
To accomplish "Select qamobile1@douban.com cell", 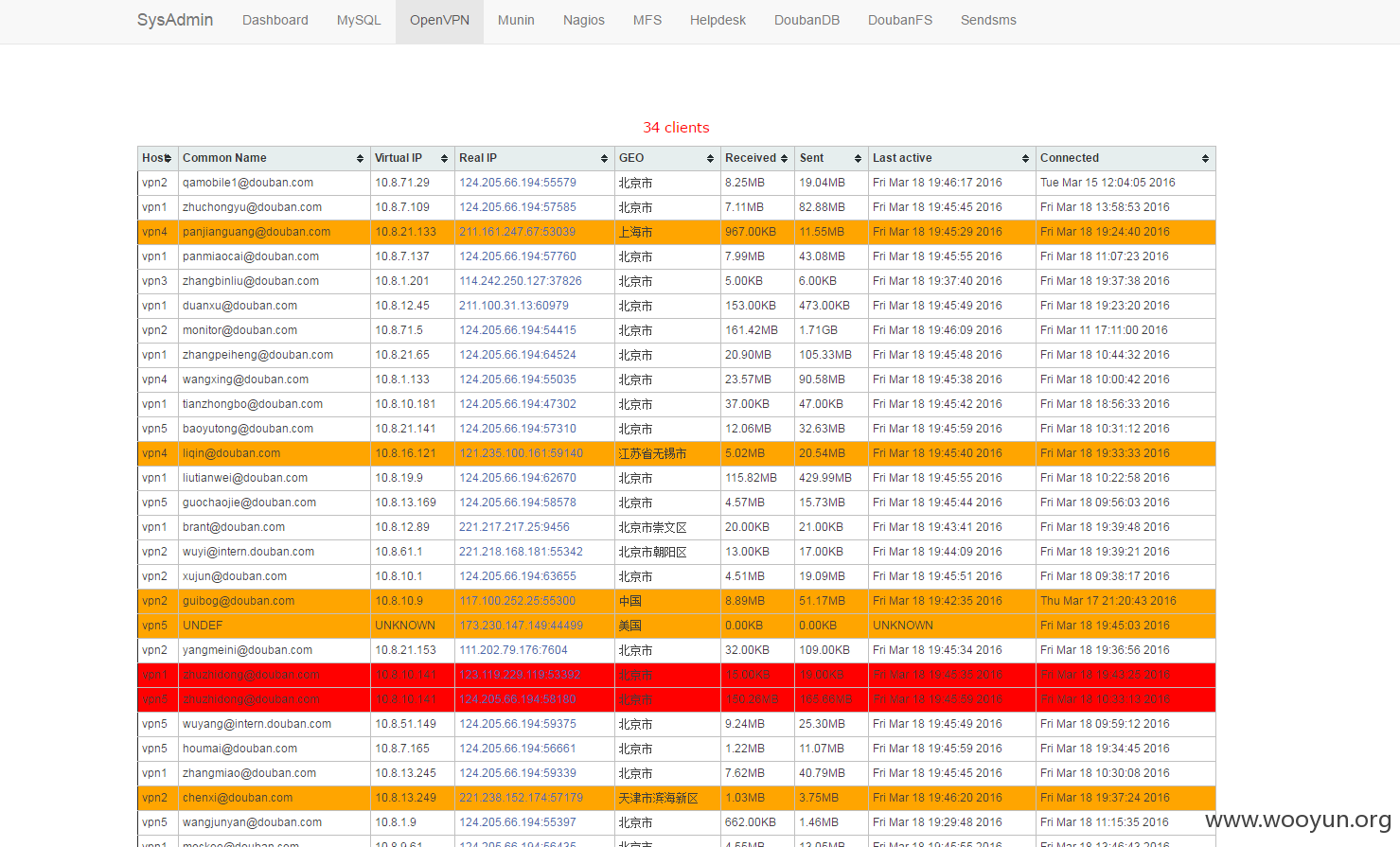I will pyautogui.click(x=275, y=183).
